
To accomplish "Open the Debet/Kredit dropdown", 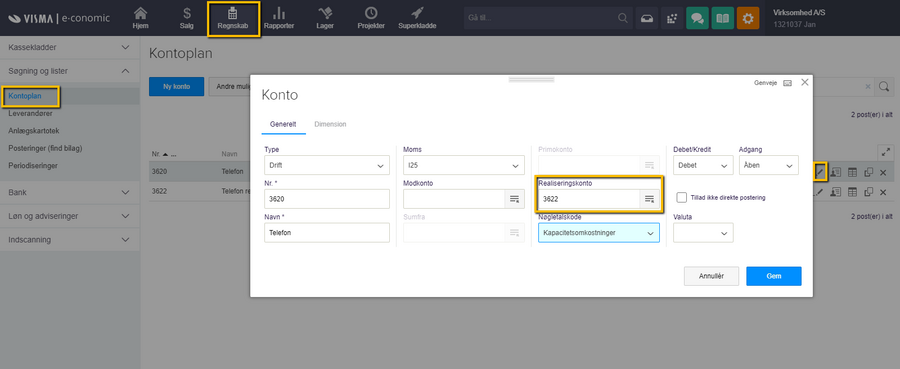I will 703,165.
